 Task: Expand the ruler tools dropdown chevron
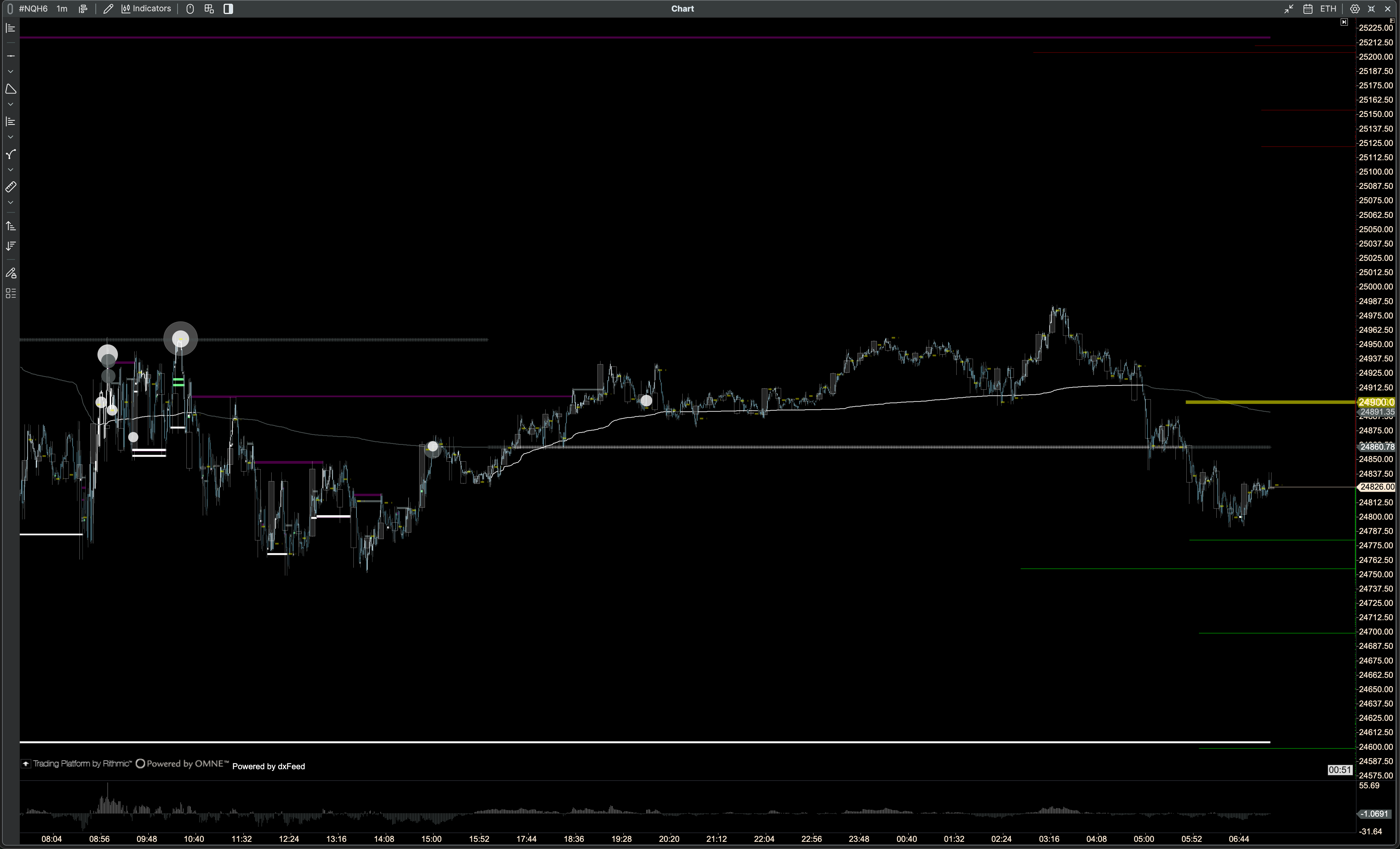[10, 203]
